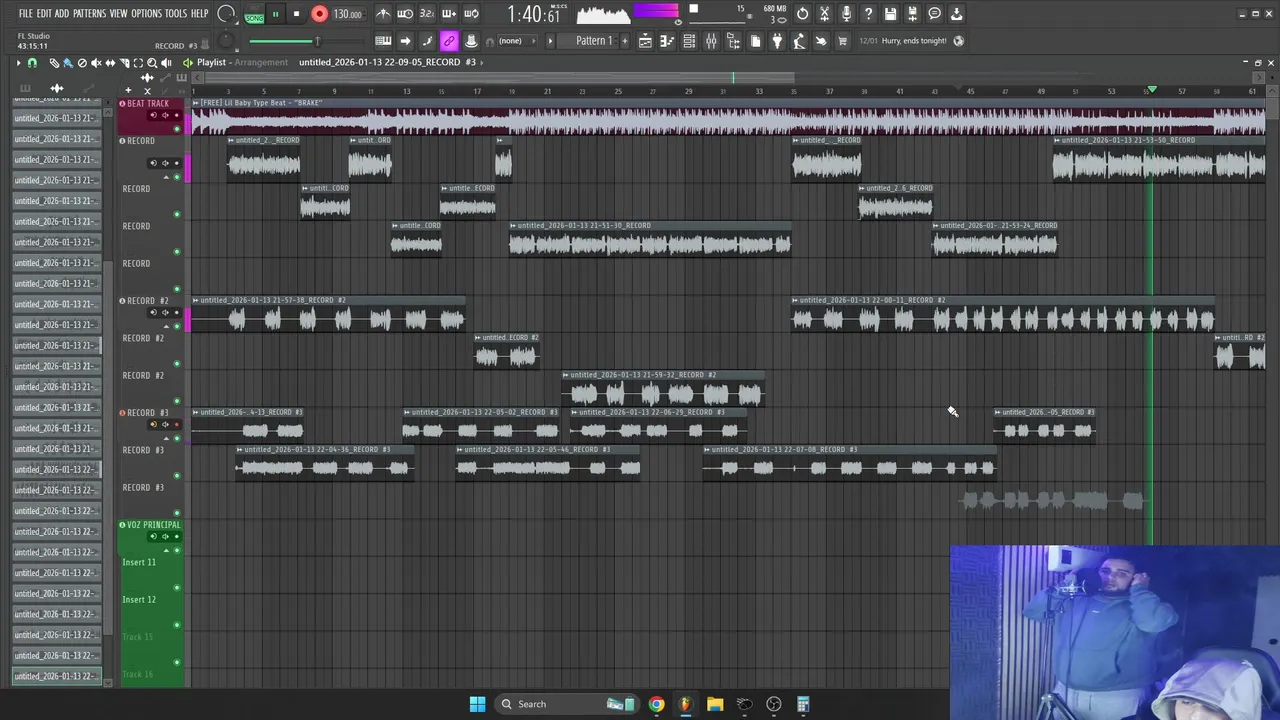
Task: Save project with the floppy disk icon
Action: [x=890, y=14]
